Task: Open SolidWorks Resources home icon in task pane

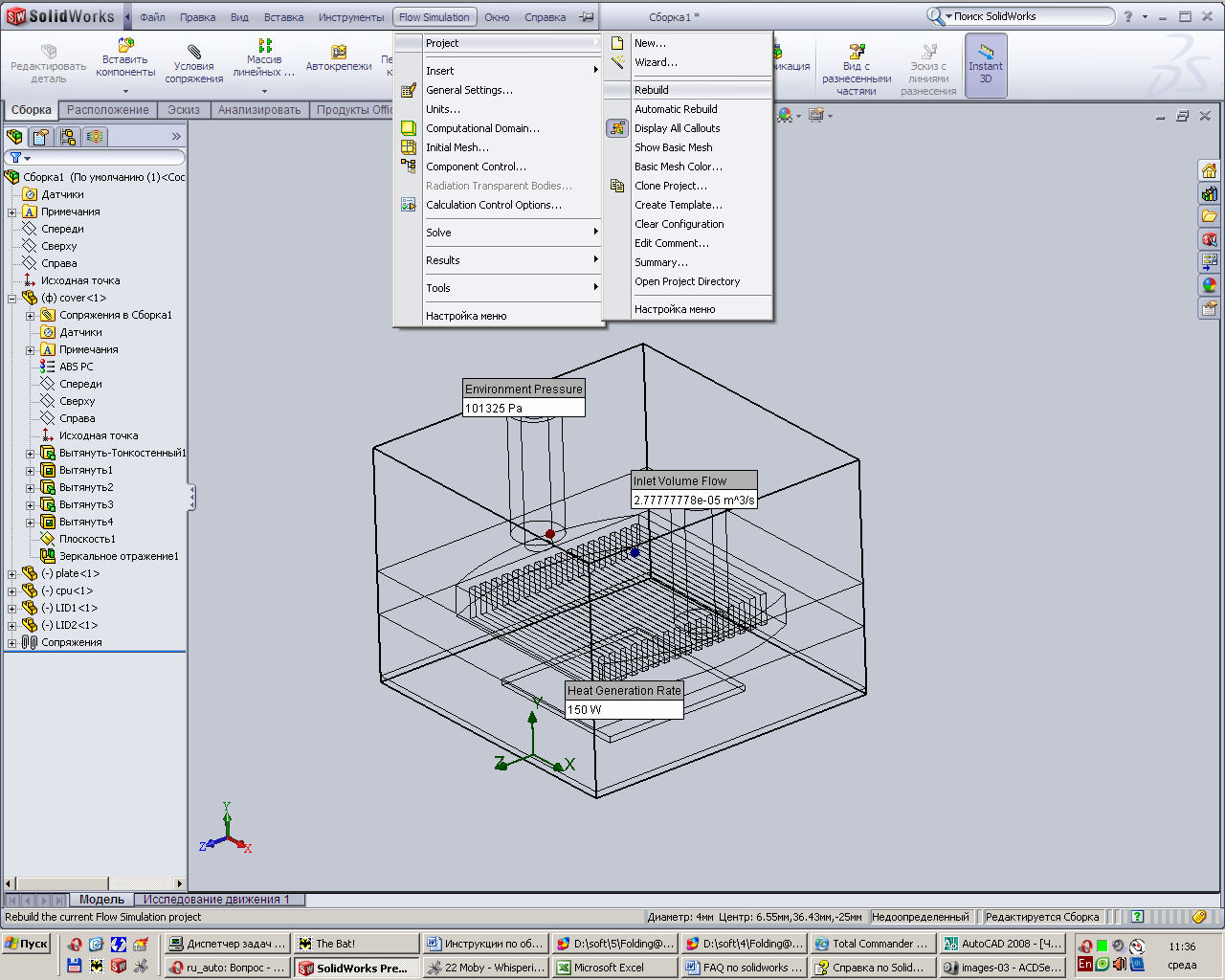Action: point(1210,170)
